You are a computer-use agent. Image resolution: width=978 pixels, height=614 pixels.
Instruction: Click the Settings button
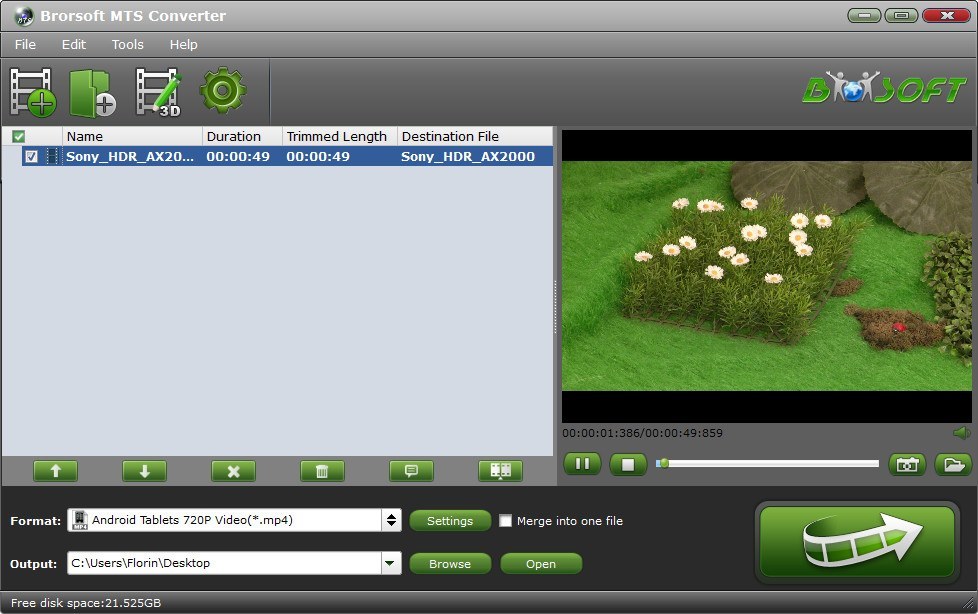tap(450, 521)
